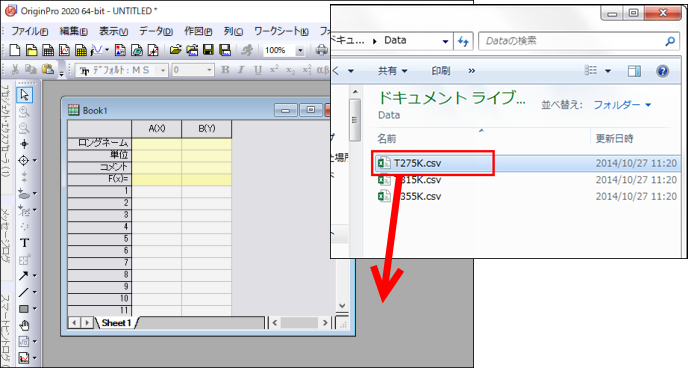
Task: Click the 共有 button in Explorer
Action: (393, 71)
